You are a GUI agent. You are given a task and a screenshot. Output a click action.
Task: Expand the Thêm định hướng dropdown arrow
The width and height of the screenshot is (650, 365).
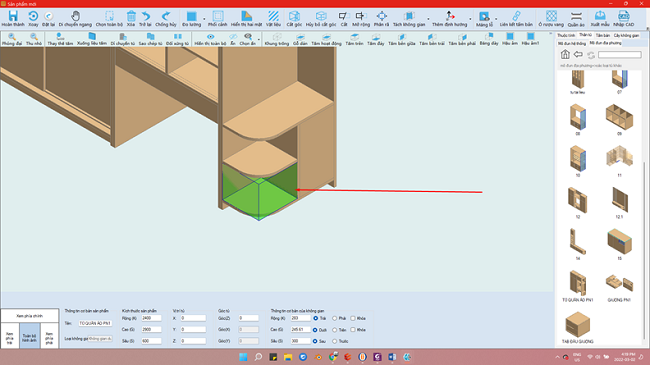tap(470, 19)
